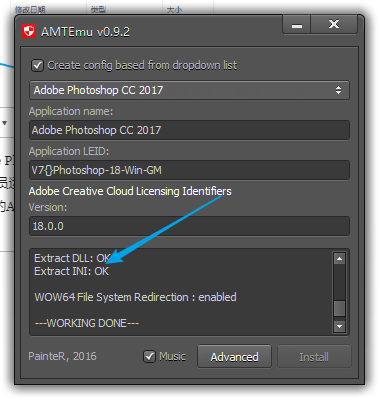This screenshot has height=399, width=379.
Task: Click inside the log output area
Action: pos(182,292)
